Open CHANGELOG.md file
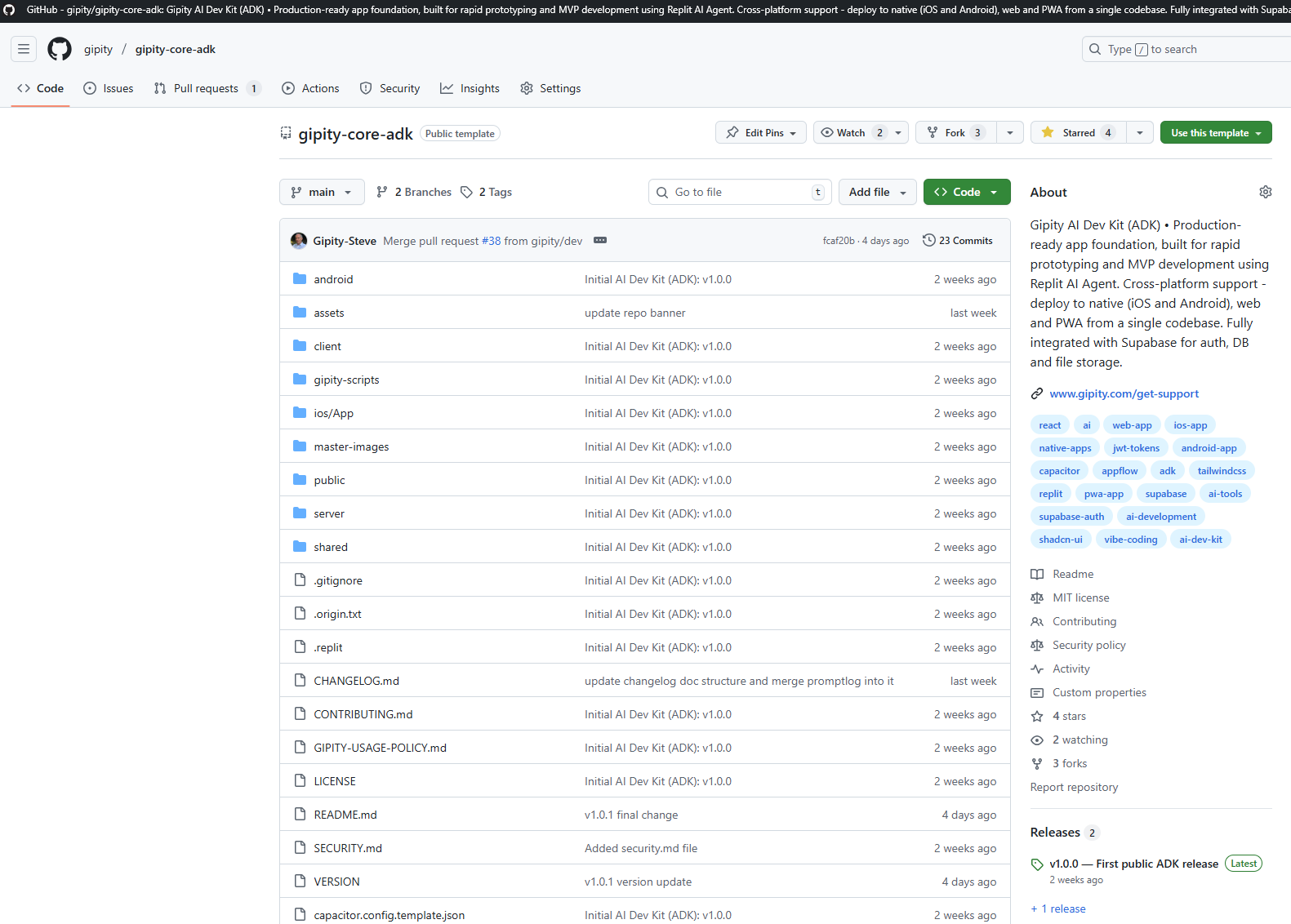1291x924 pixels. click(357, 681)
